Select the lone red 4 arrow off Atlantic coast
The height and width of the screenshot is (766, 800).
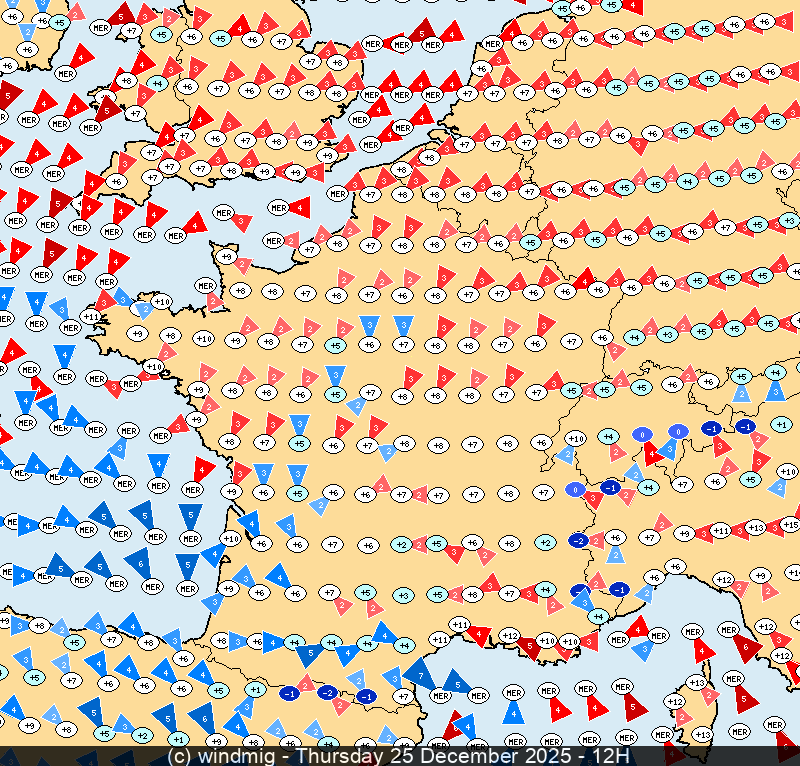tap(204, 467)
